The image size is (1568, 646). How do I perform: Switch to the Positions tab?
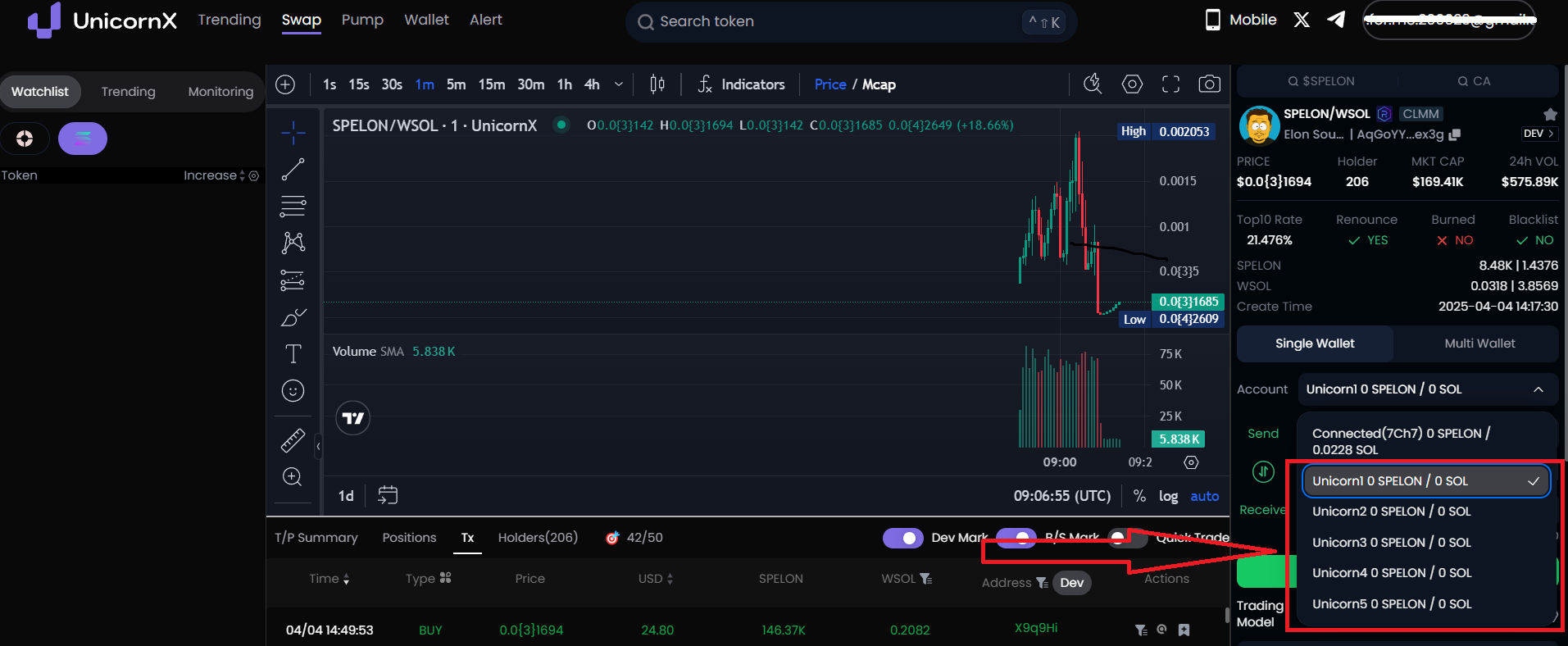(409, 538)
